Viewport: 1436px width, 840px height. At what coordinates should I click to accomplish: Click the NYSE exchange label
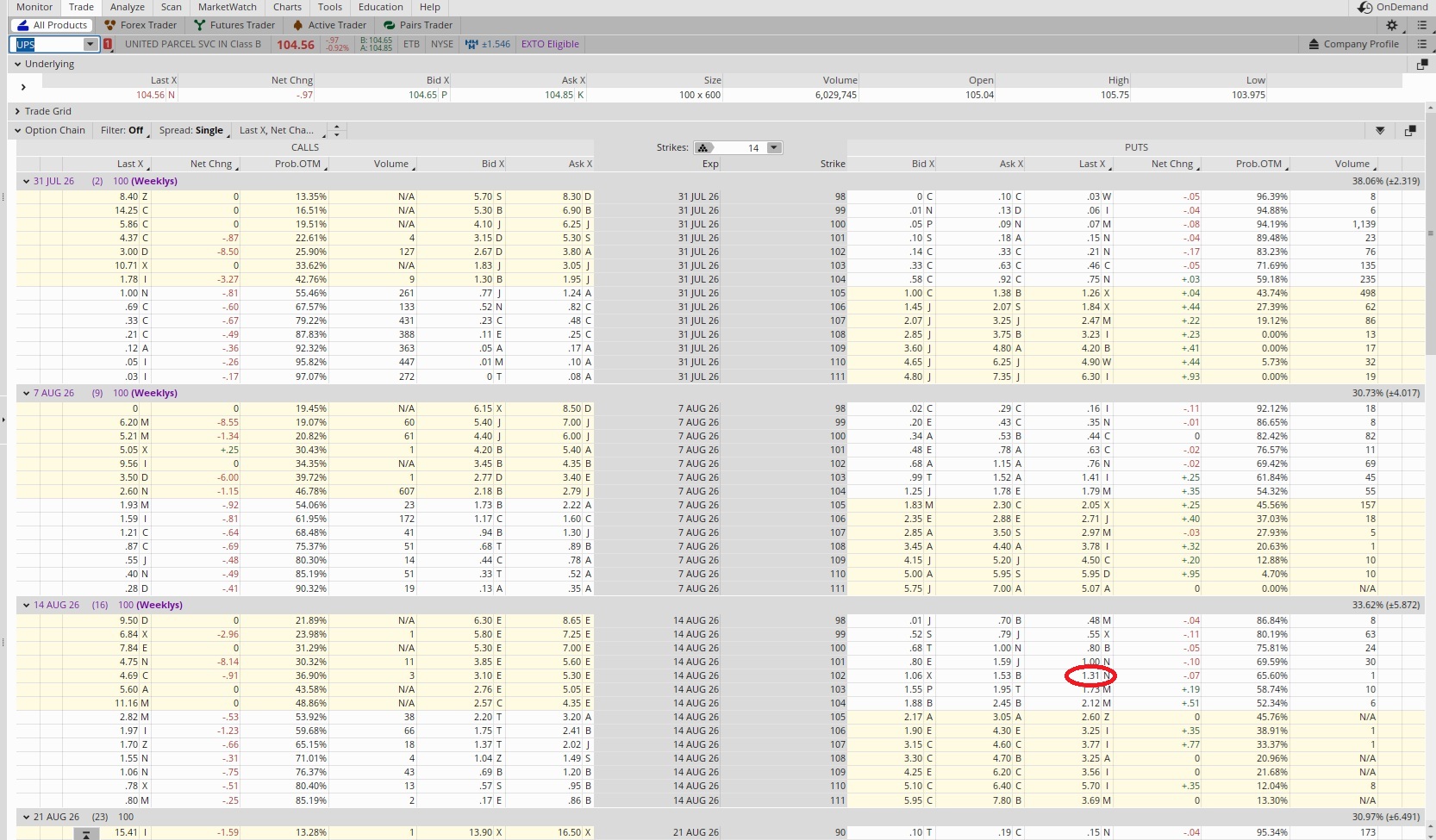442,44
